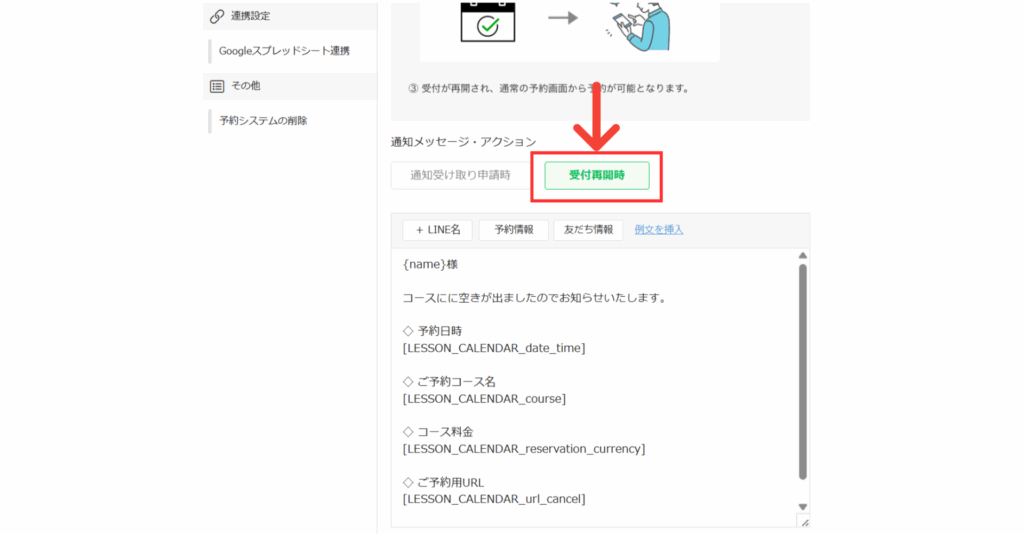Click the 例文を挿入 link
1024x534 pixels.
pos(659,230)
